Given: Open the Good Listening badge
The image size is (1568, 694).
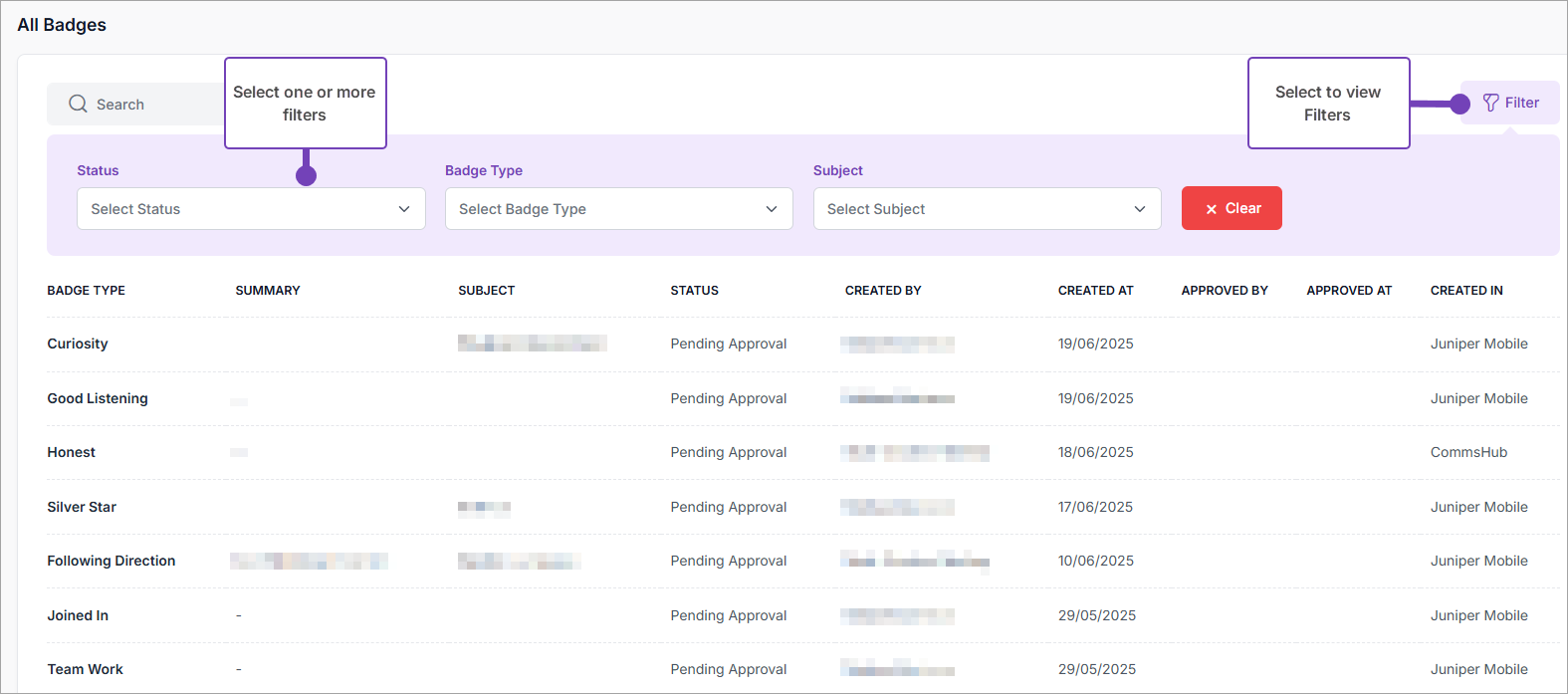Looking at the screenshot, I should (98, 398).
